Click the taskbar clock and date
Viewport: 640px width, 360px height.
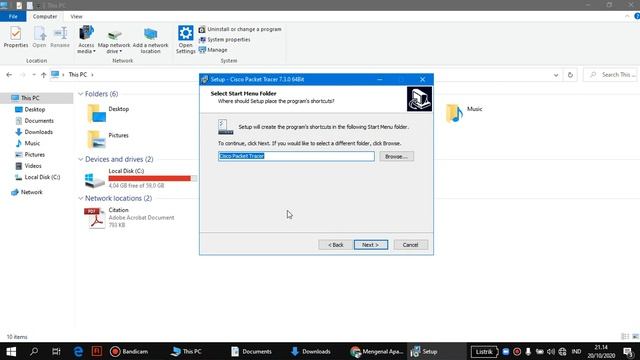coord(601,351)
